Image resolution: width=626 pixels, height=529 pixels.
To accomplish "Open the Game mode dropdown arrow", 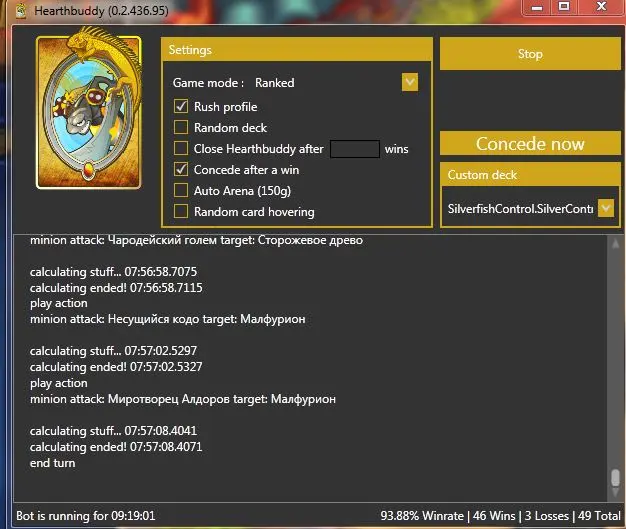I will point(410,82).
